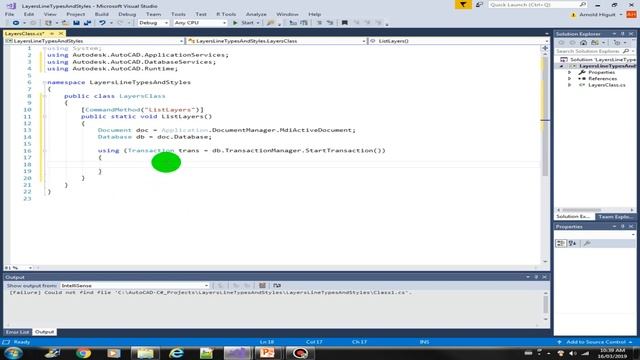Show Alphabetical sort in Properties panel
Image resolution: width=640 pixels, height=360 pixels.
[x=572, y=243]
